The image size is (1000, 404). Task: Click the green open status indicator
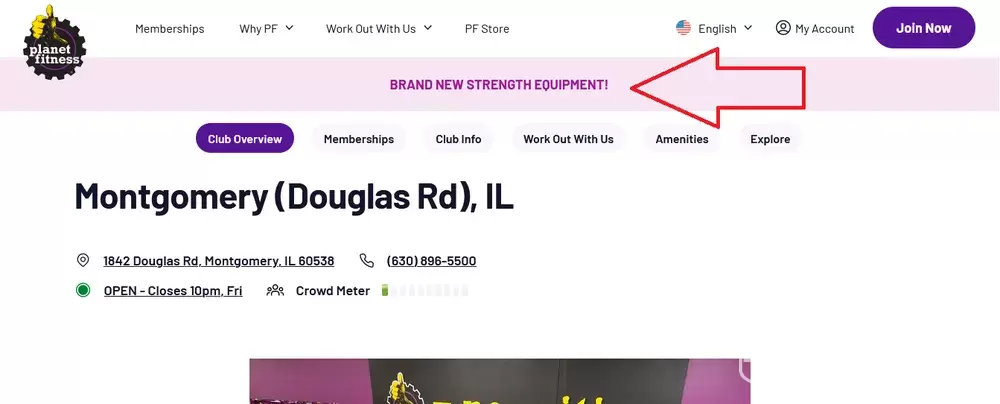(83, 290)
